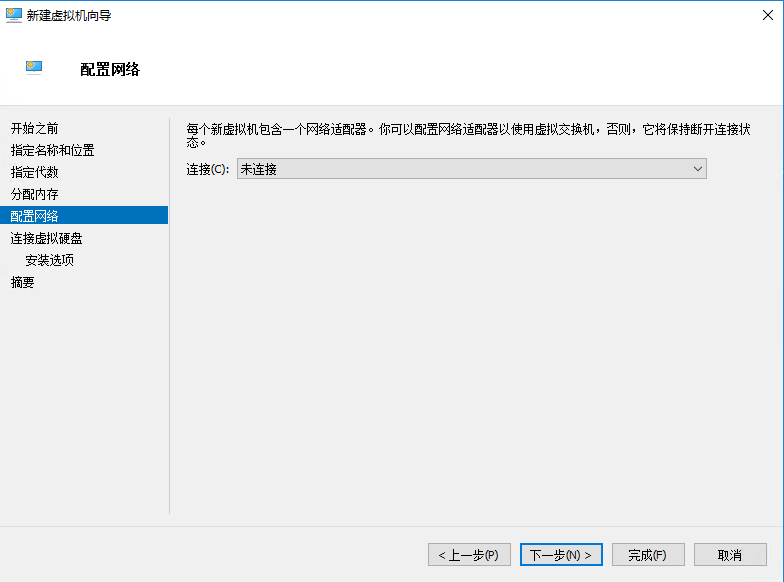Click the 下一步(N) button
784x582 pixels.
[x=561, y=555]
